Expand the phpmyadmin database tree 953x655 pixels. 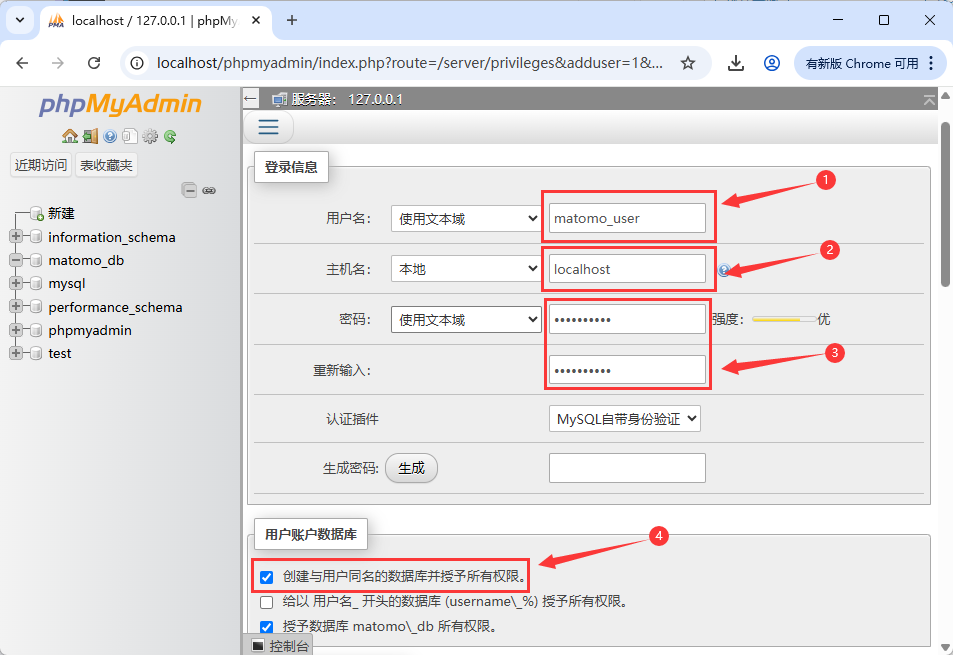16,330
